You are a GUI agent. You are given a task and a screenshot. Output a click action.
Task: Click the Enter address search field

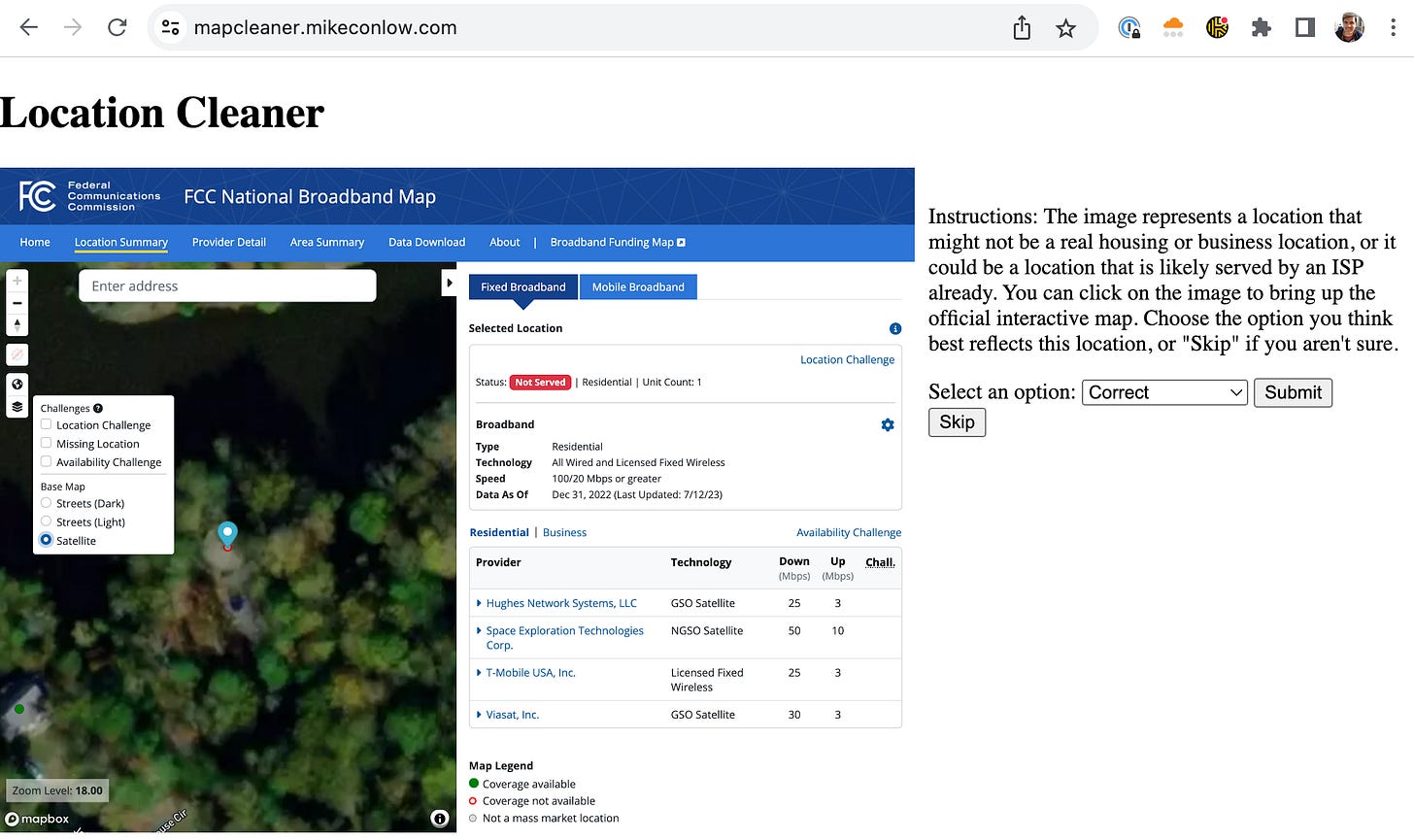tap(227, 286)
